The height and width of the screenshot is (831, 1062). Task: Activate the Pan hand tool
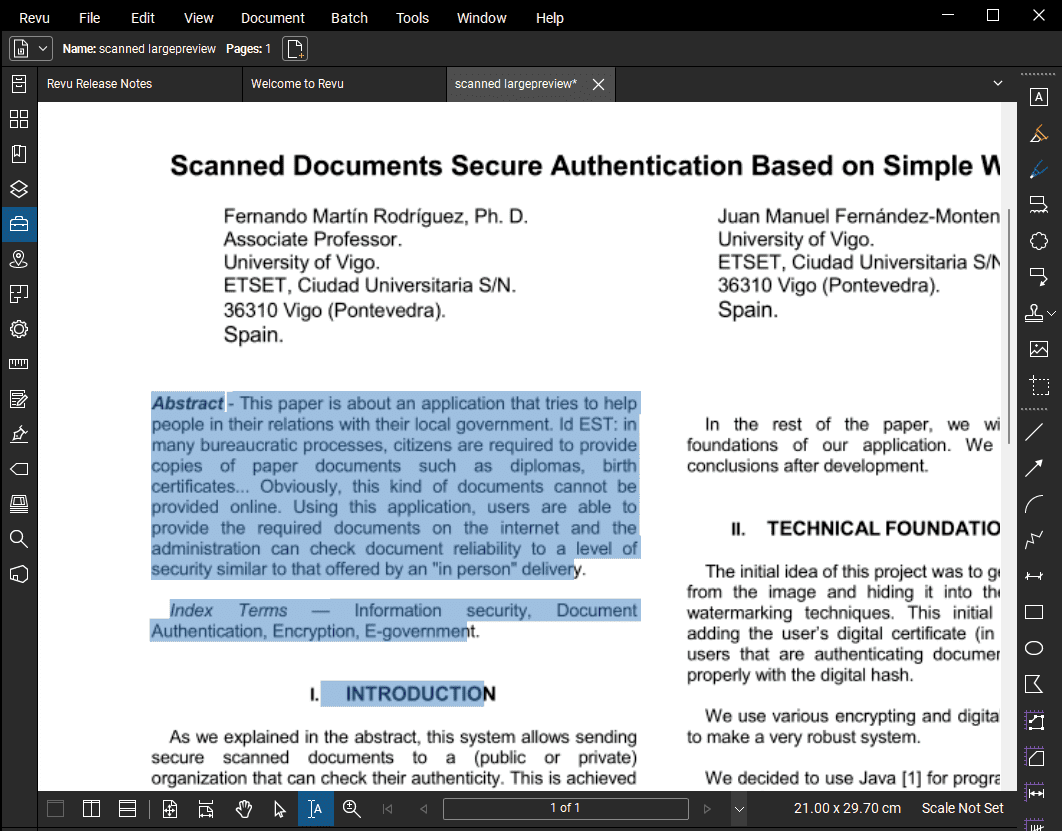[x=243, y=809]
